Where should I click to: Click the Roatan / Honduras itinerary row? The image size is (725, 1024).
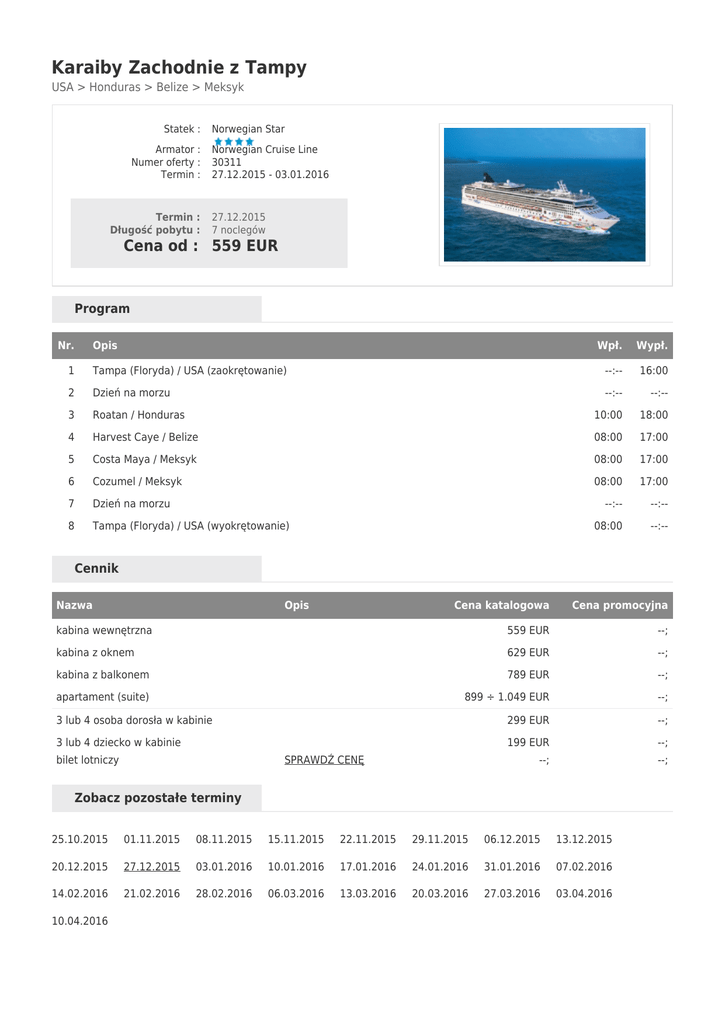pos(139,415)
